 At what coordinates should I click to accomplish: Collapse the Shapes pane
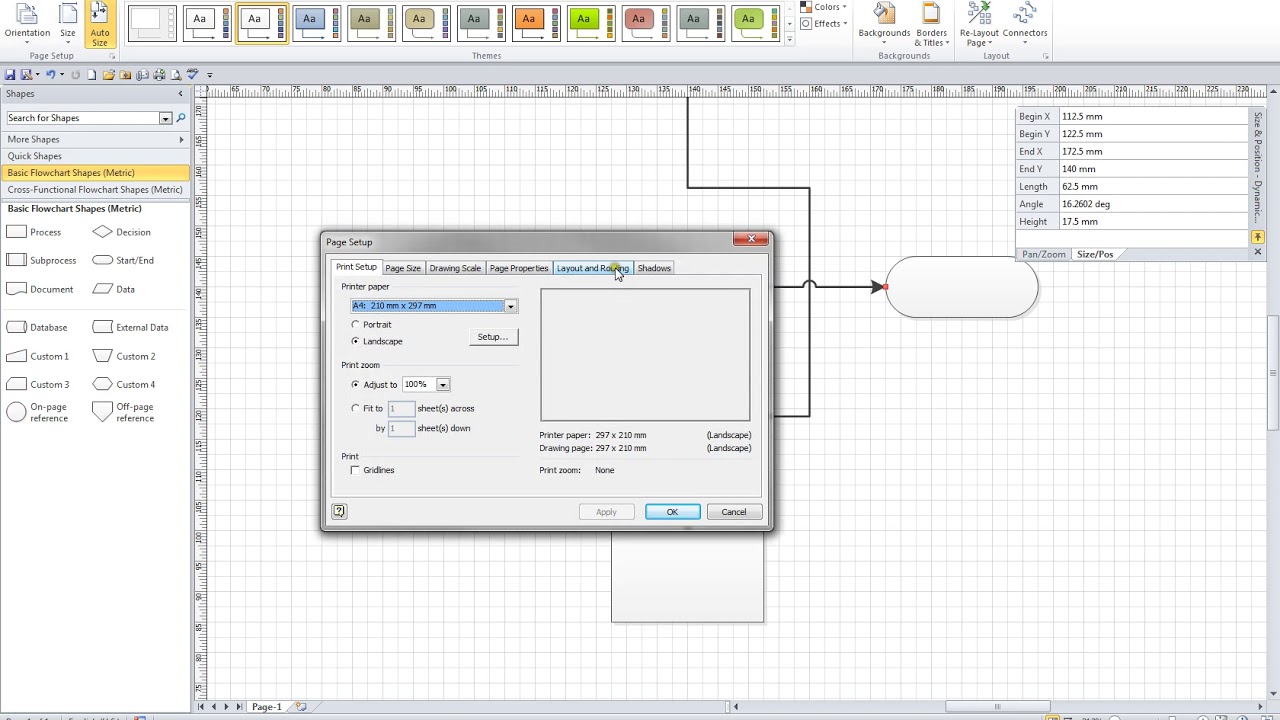[x=181, y=94]
